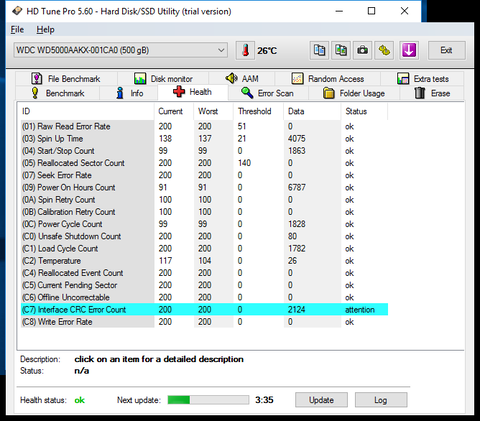Click the yellow options wrench icon

pyautogui.click(x=384, y=51)
